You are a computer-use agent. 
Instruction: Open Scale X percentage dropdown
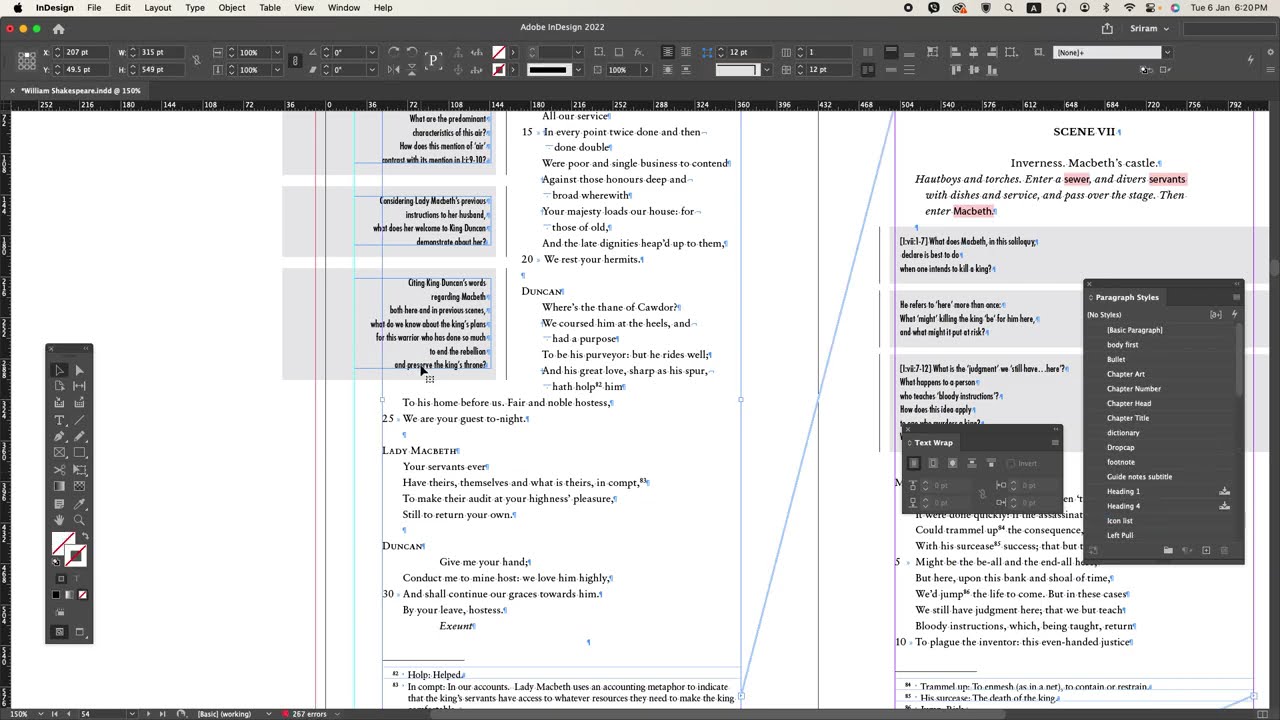click(x=277, y=52)
